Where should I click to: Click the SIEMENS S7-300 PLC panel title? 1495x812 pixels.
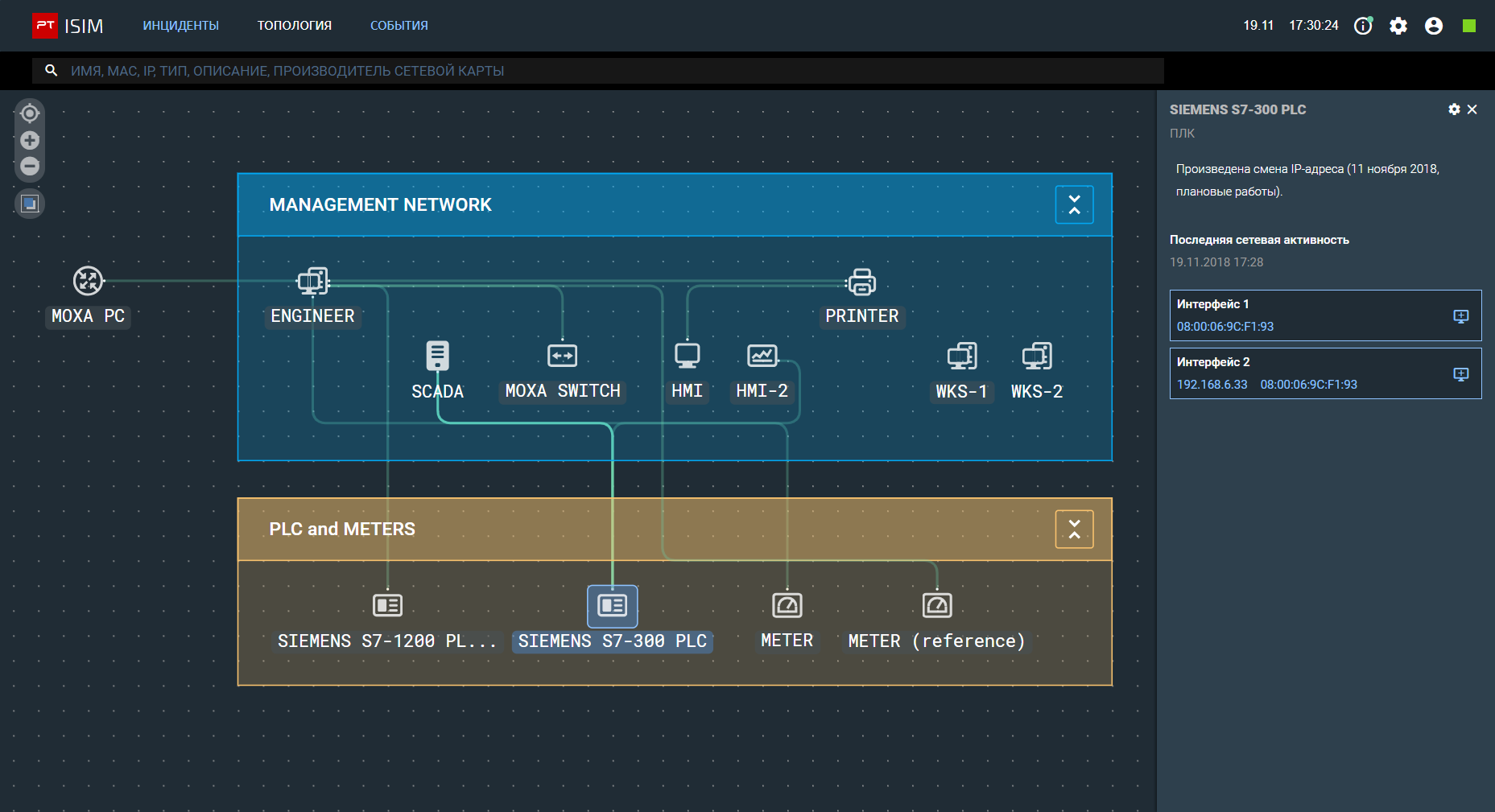coord(1238,109)
